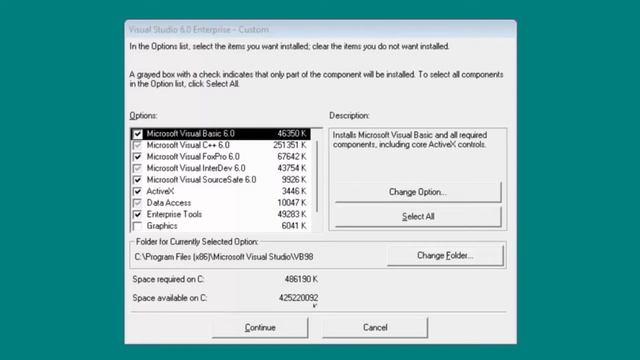
Task: Click the Options list vertical scrollbar
Action: (x=317, y=180)
